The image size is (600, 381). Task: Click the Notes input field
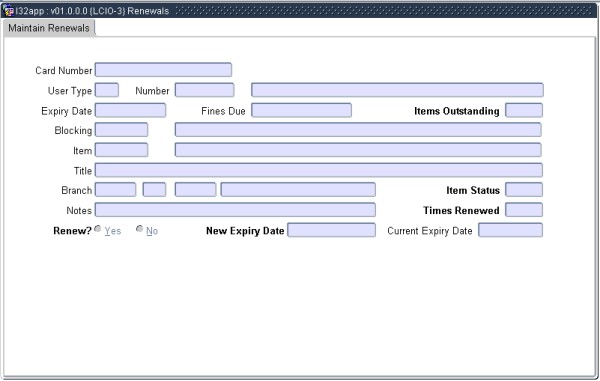coord(235,210)
